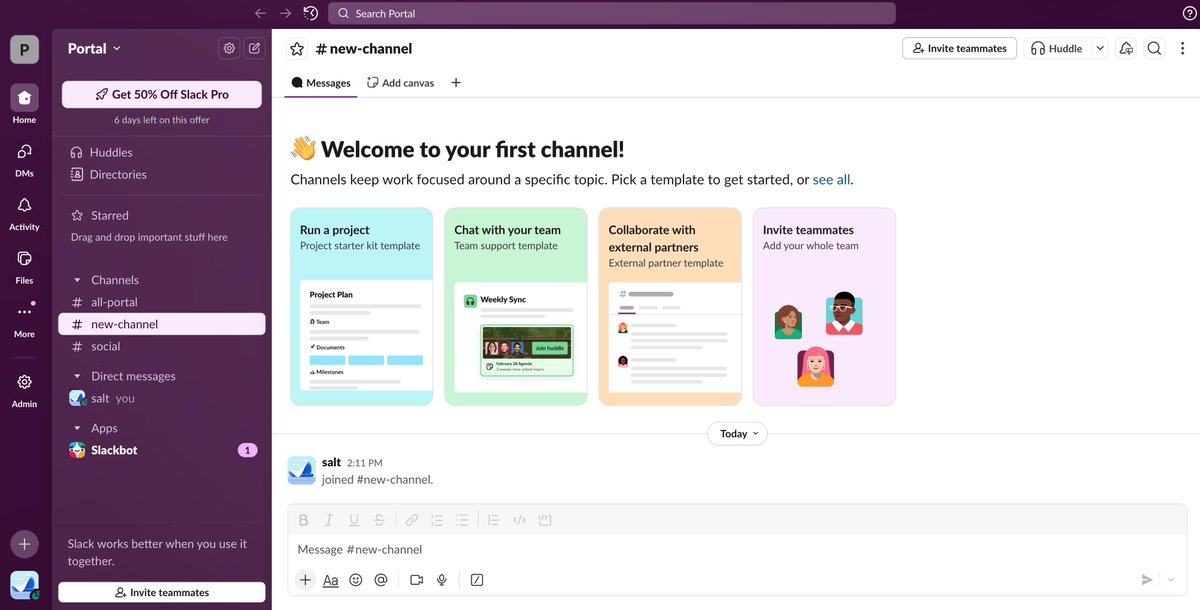Follow the see all templates link

(x=831, y=180)
